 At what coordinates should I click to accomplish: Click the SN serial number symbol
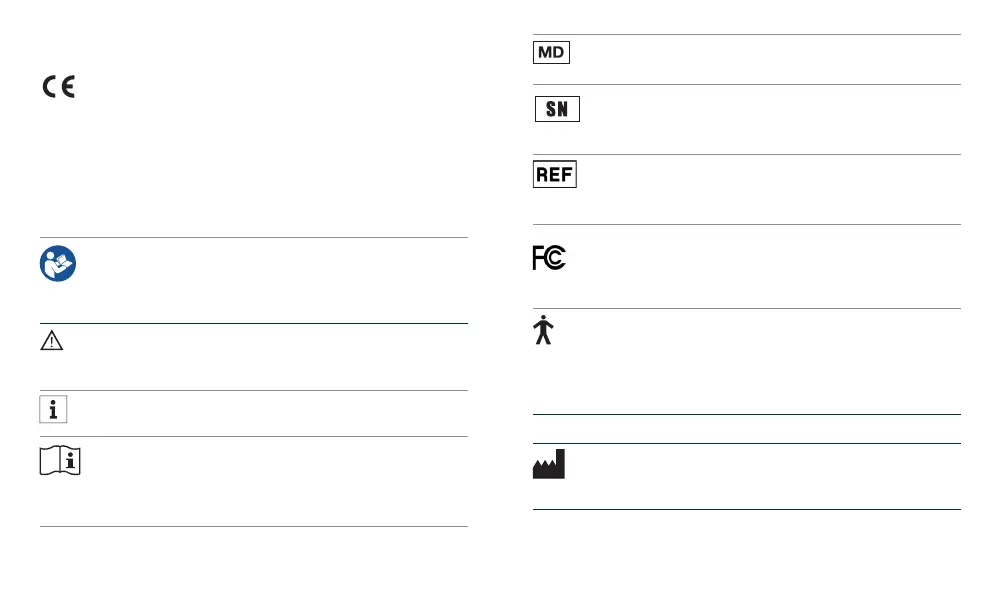pos(557,110)
